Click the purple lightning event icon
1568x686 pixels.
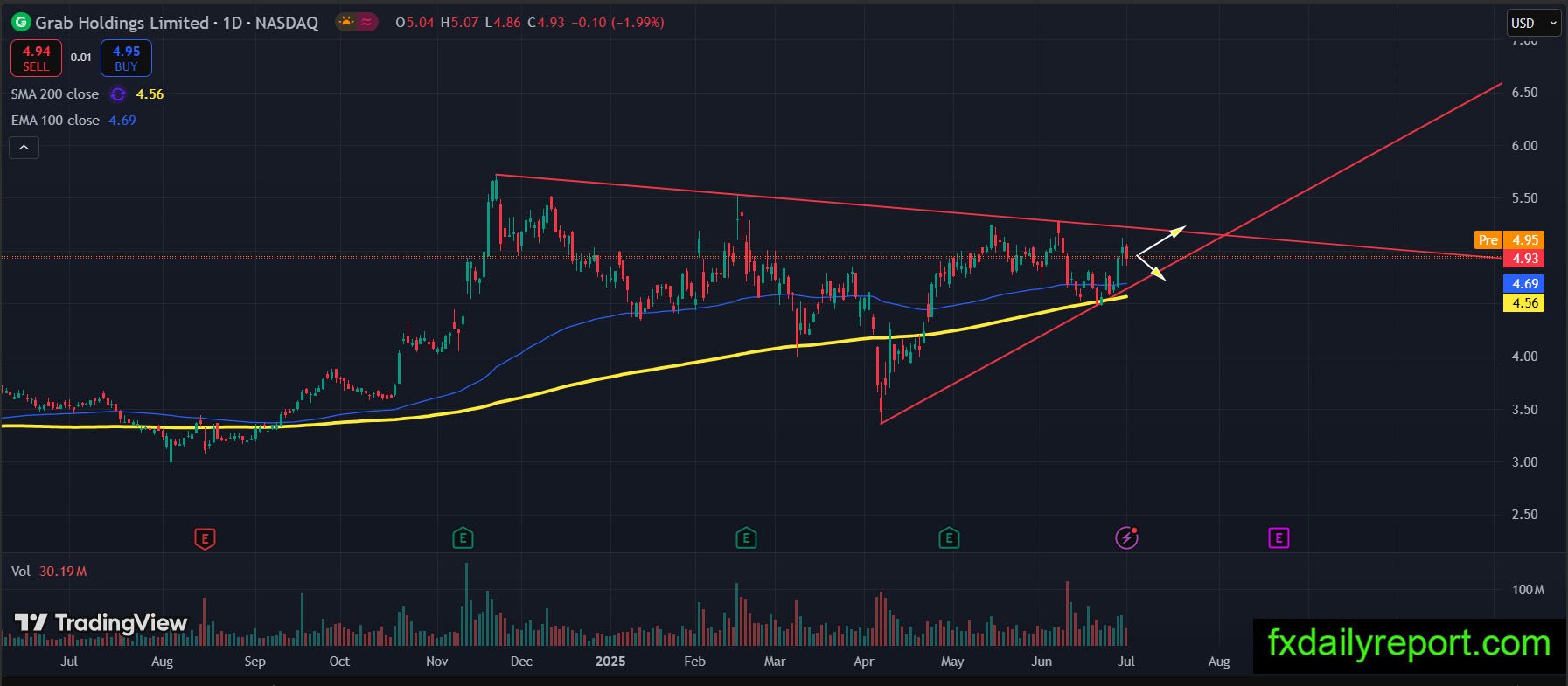[x=1126, y=538]
